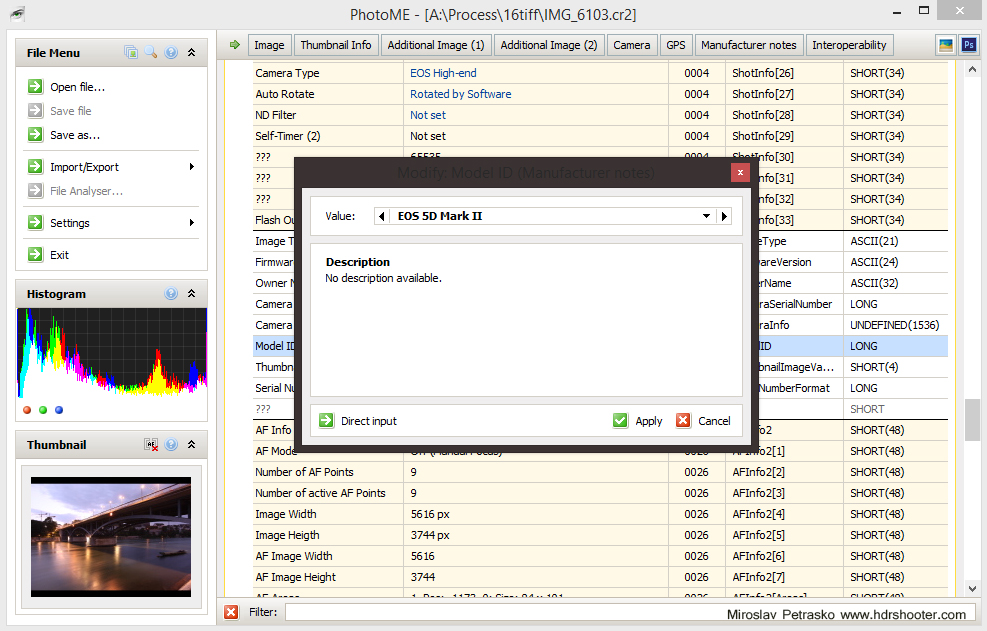Click the greyed-out Save file entry

point(70,111)
